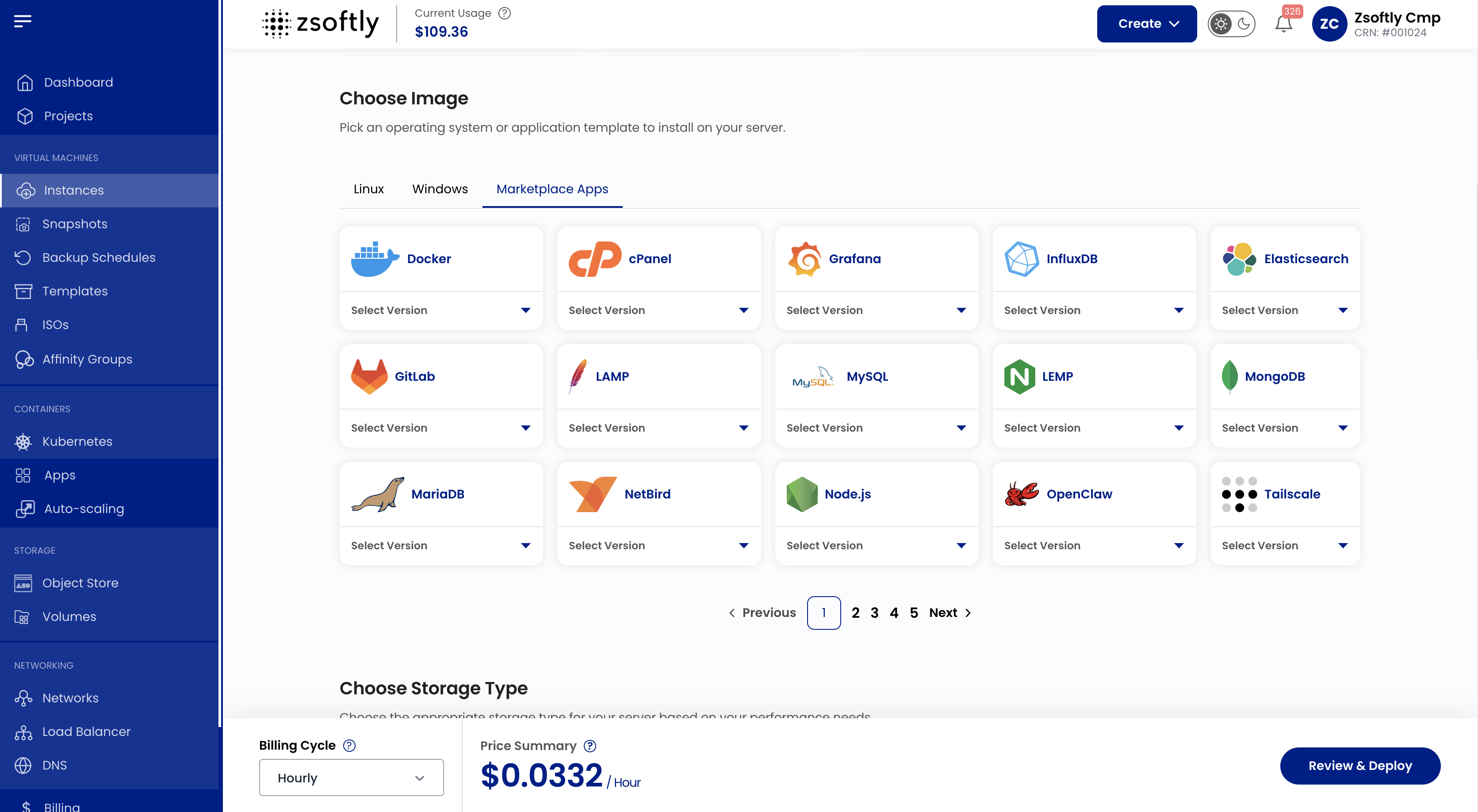Click the Create button

pyautogui.click(x=1146, y=24)
